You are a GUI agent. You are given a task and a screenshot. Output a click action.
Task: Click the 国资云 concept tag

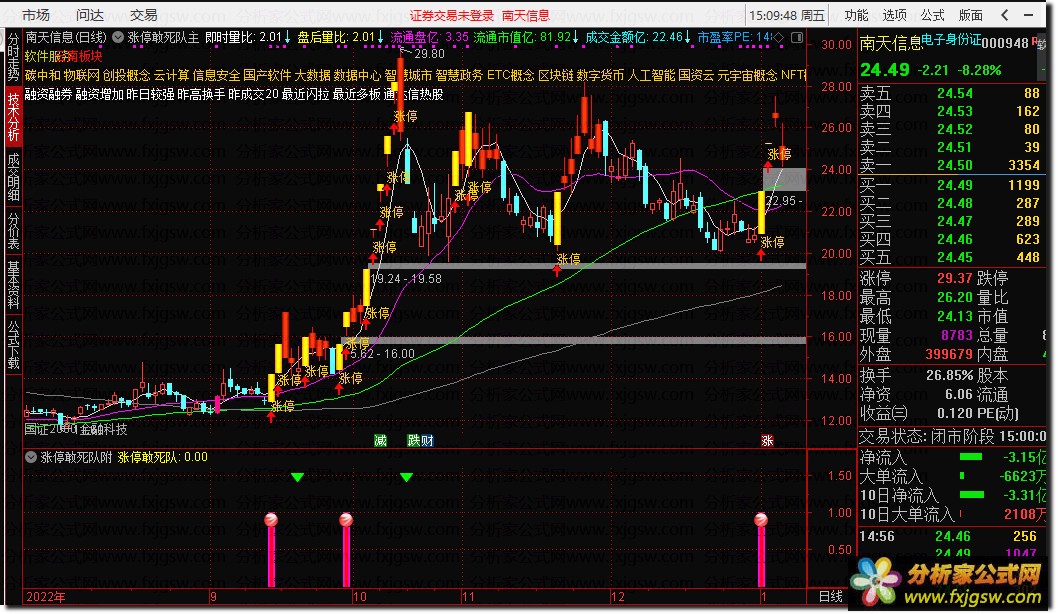[x=696, y=76]
